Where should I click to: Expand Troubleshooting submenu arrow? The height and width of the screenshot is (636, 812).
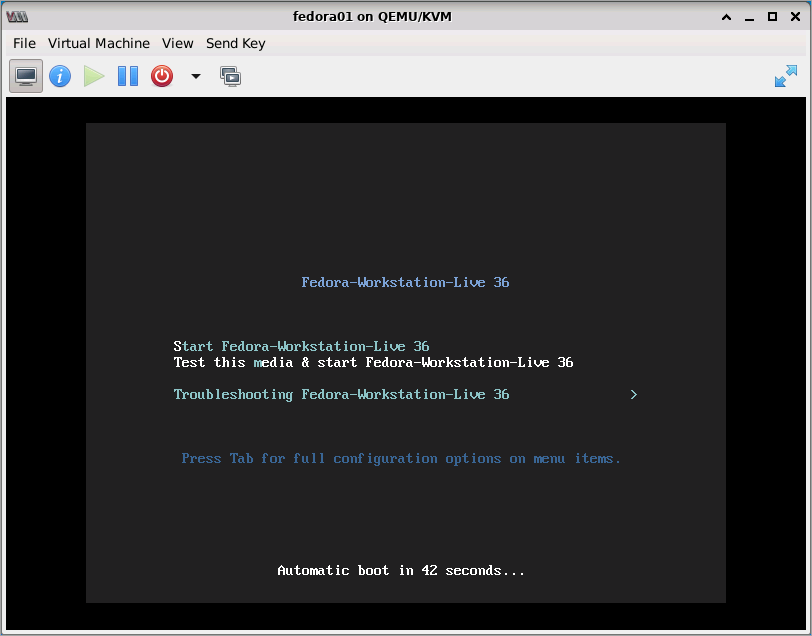(x=634, y=395)
